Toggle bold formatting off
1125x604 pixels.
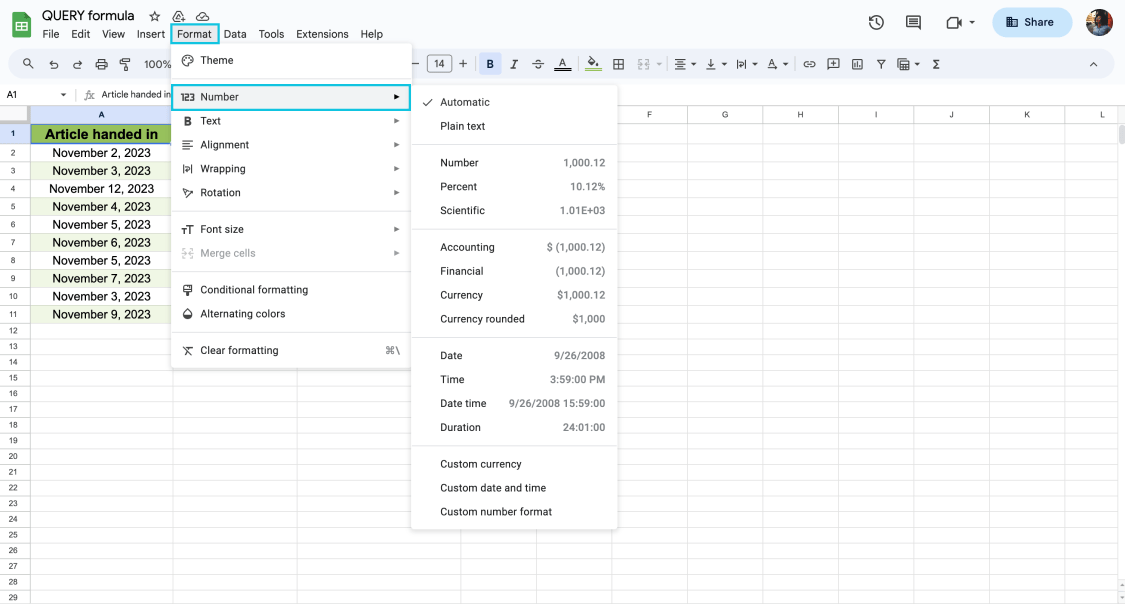click(x=490, y=63)
